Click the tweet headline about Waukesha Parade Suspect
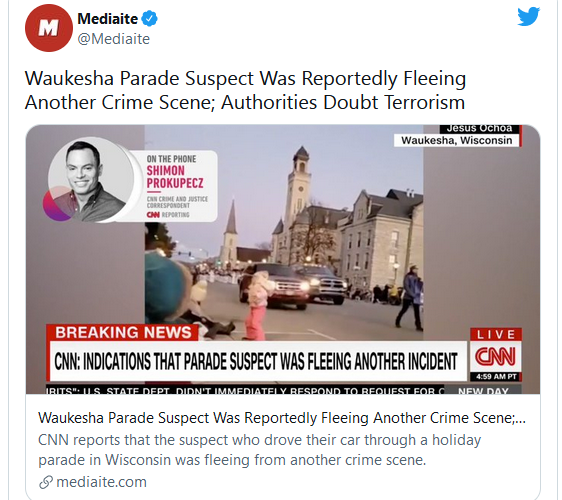The width and height of the screenshot is (562, 500). (245, 90)
